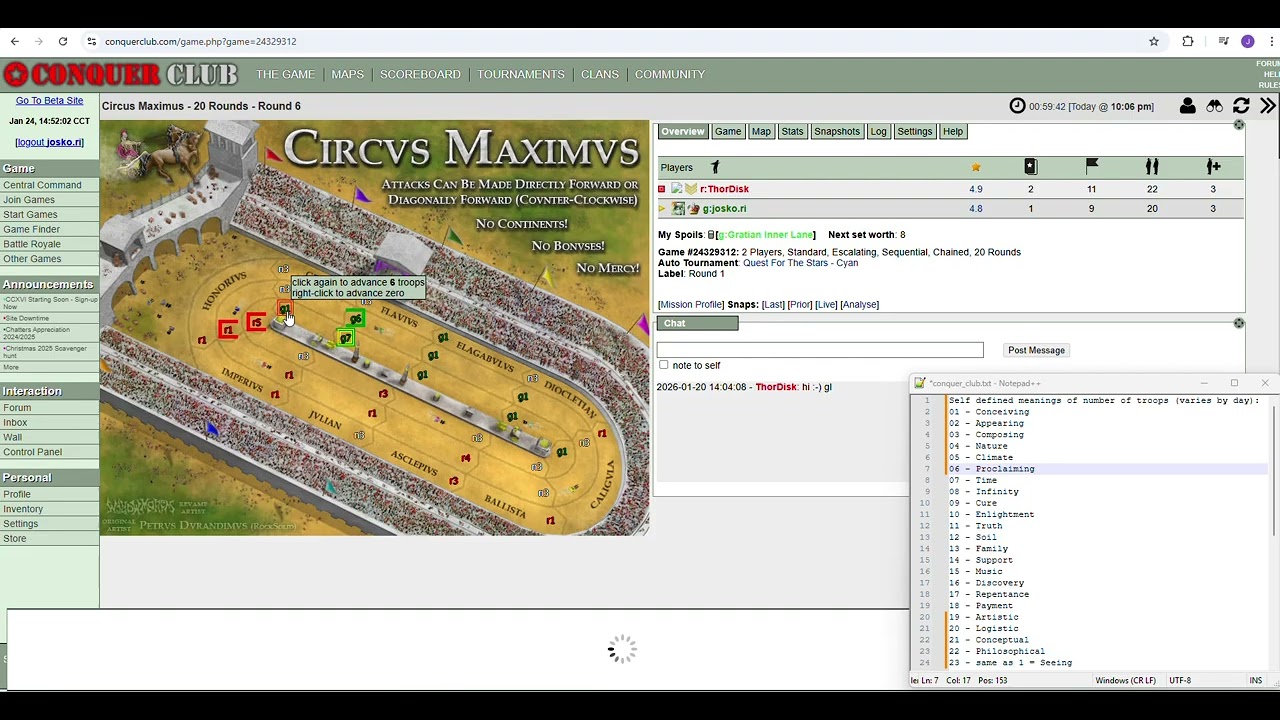Image resolution: width=1280 pixels, height=720 pixels.
Task: Click the double-chevron icon in game header
Action: click(x=1267, y=106)
